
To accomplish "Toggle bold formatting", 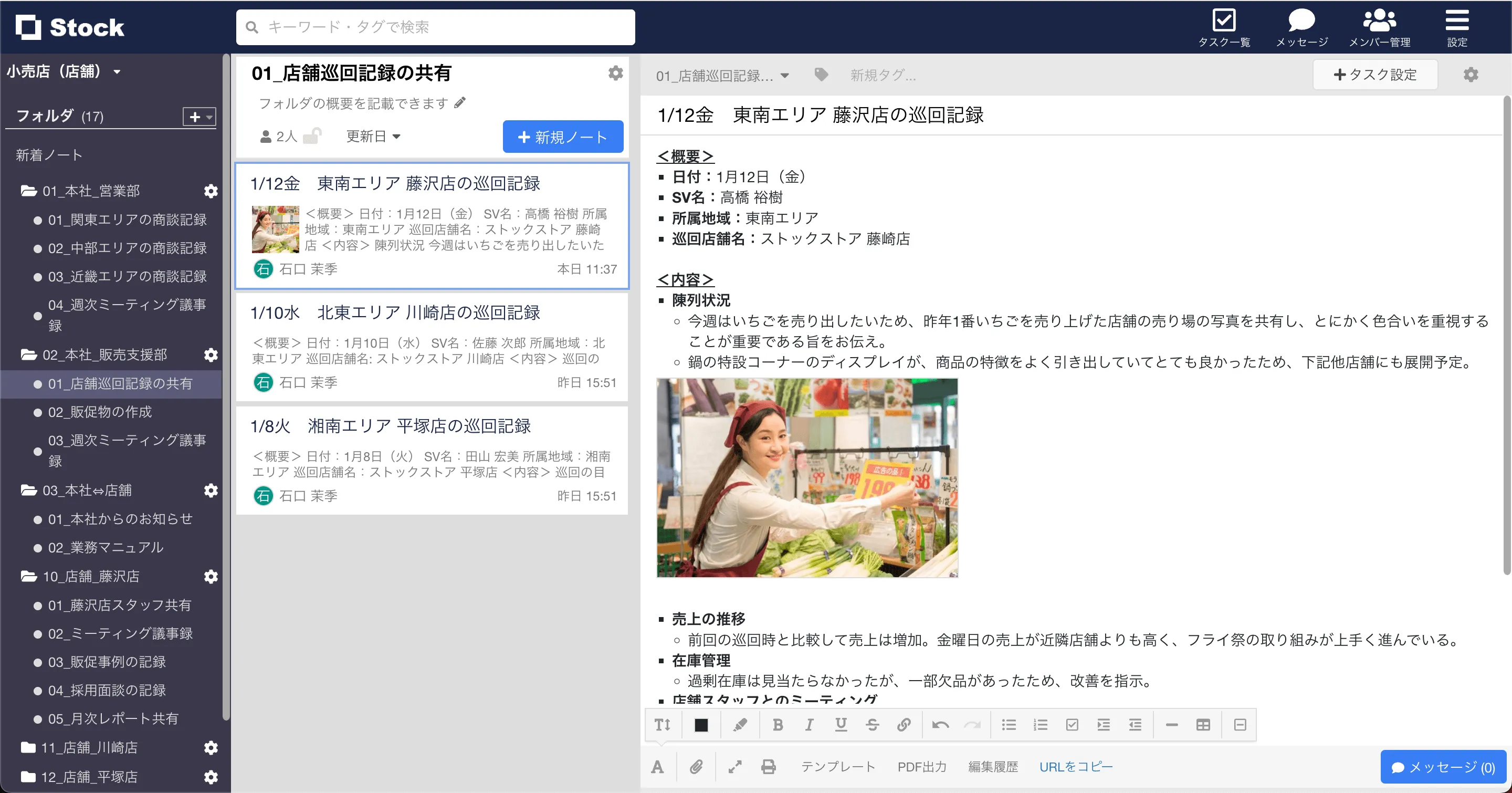I will pos(777,724).
